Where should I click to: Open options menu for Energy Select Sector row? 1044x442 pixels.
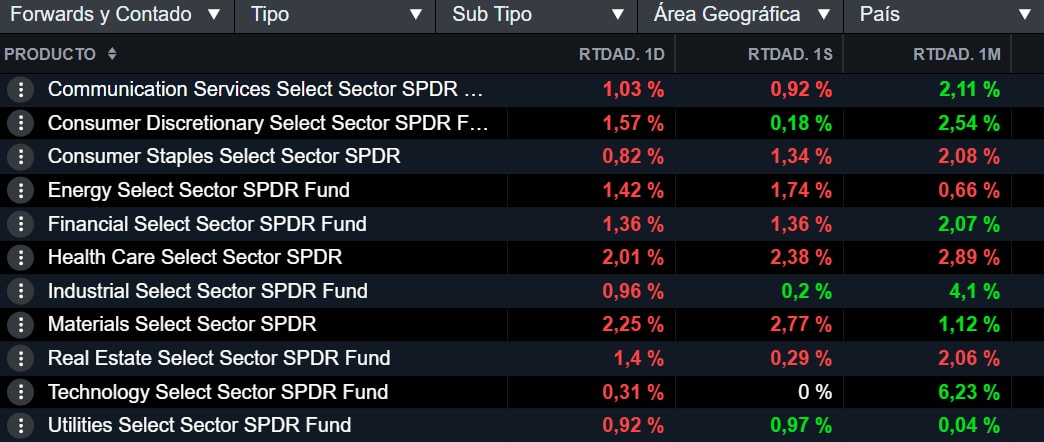[21, 190]
